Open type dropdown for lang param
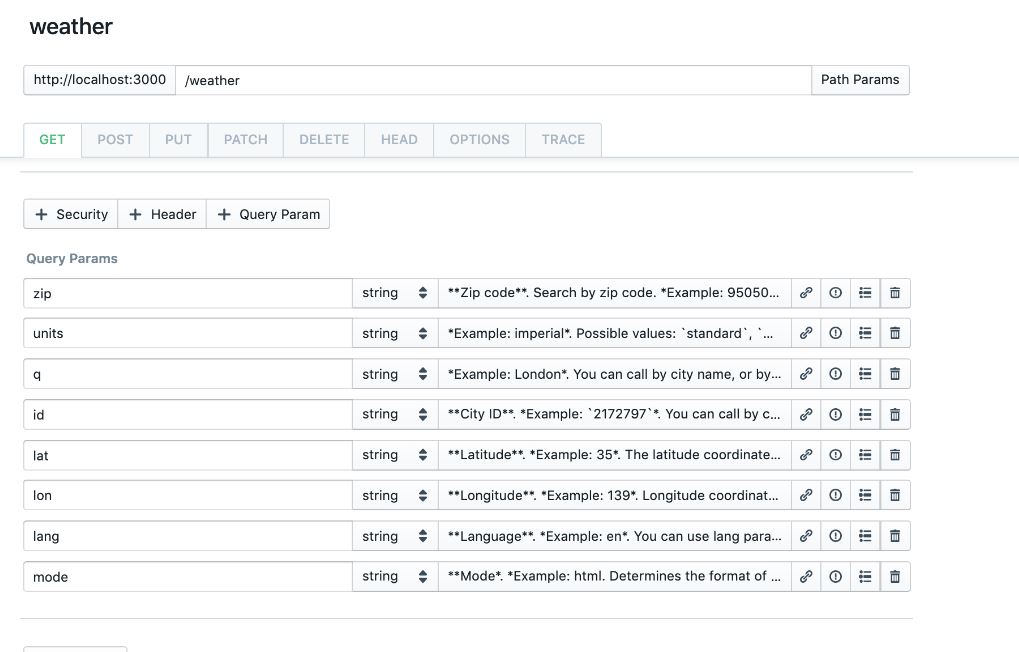Screen dimensions: 1019x652 (x=395, y=536)
